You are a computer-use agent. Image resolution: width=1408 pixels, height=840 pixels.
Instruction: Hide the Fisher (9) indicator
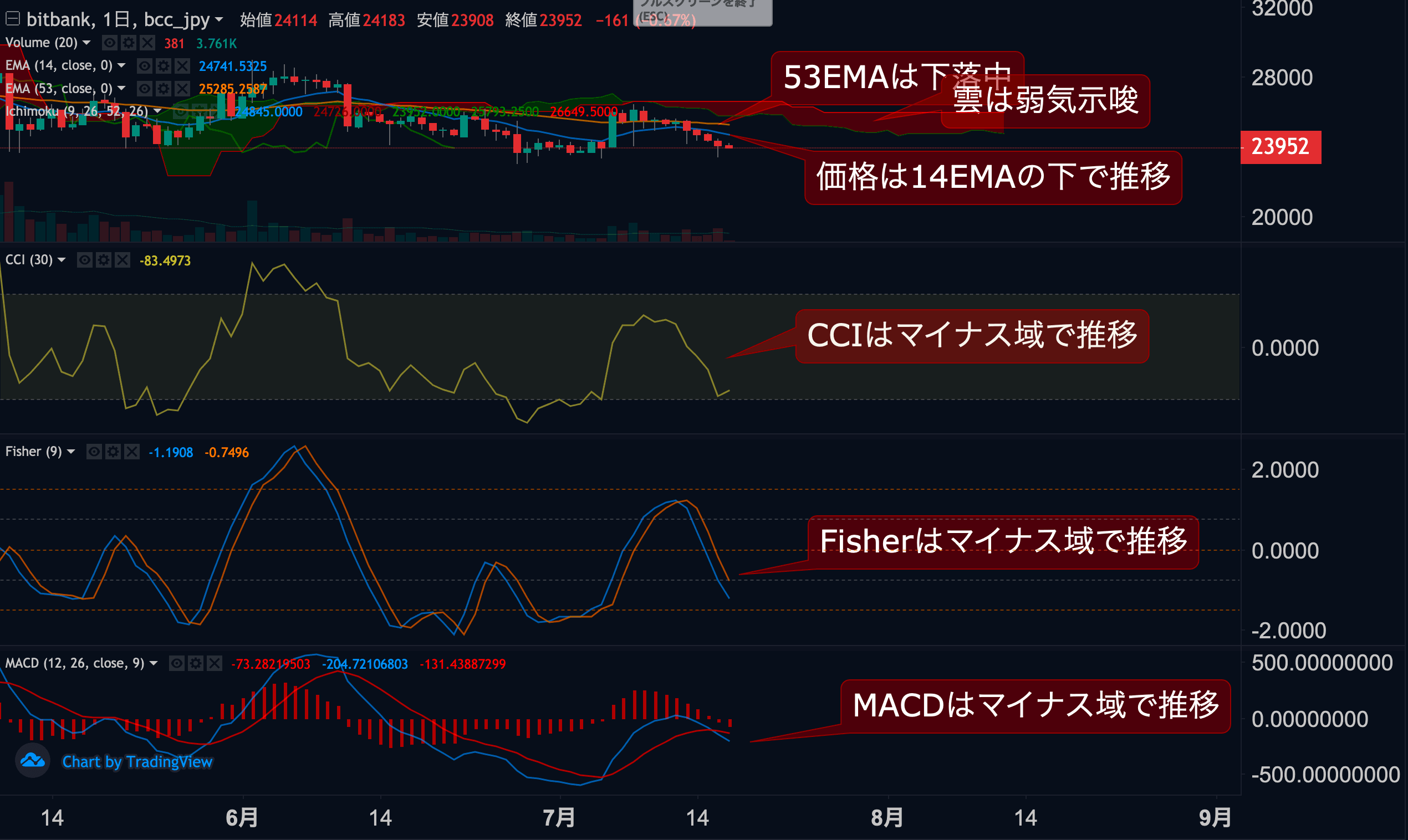click(94, 451)
